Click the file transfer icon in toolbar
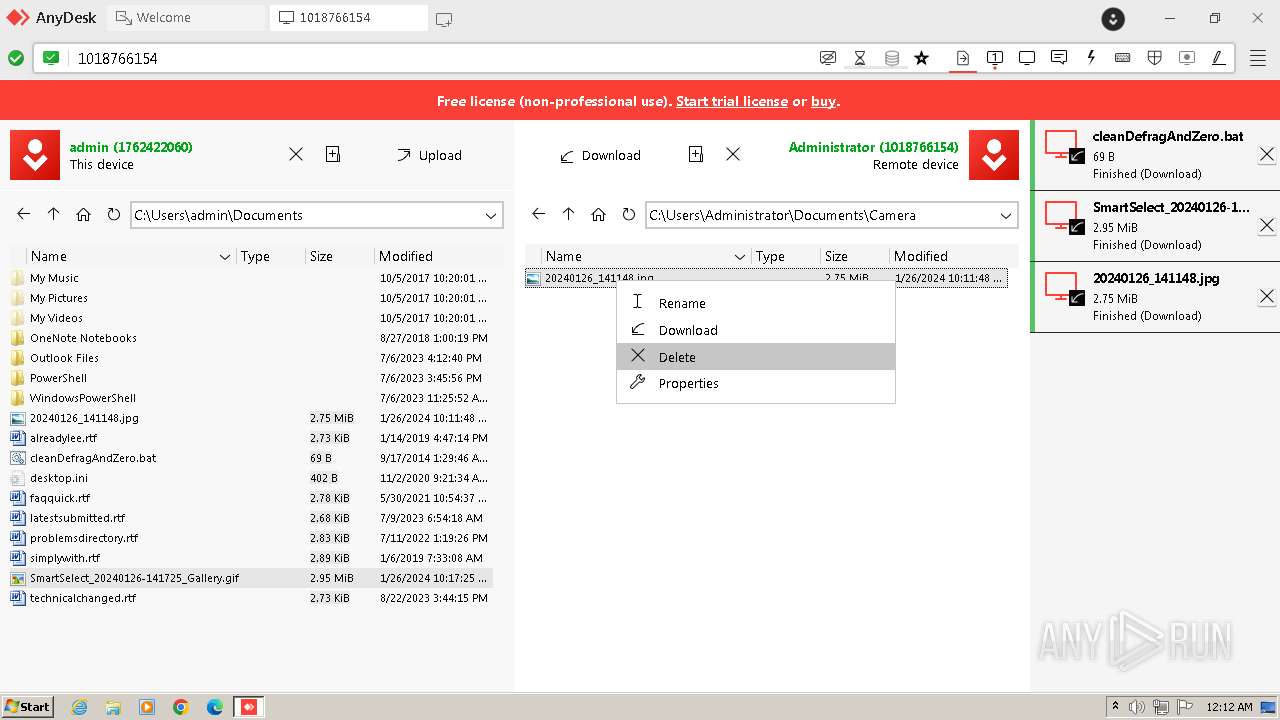Image resolution: width=1280 pixels, height=720 pixels. pyautogui.click(x=963, y=58)
